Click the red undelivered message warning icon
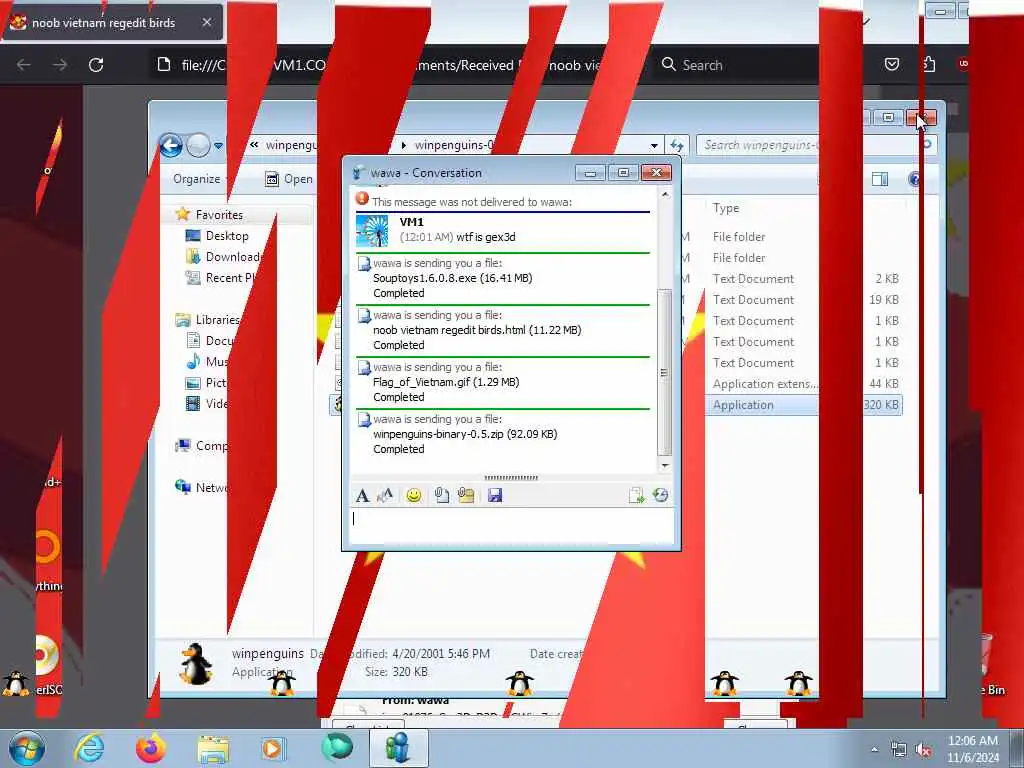This screenshot has width=1024, height=768. pos(362,199)
